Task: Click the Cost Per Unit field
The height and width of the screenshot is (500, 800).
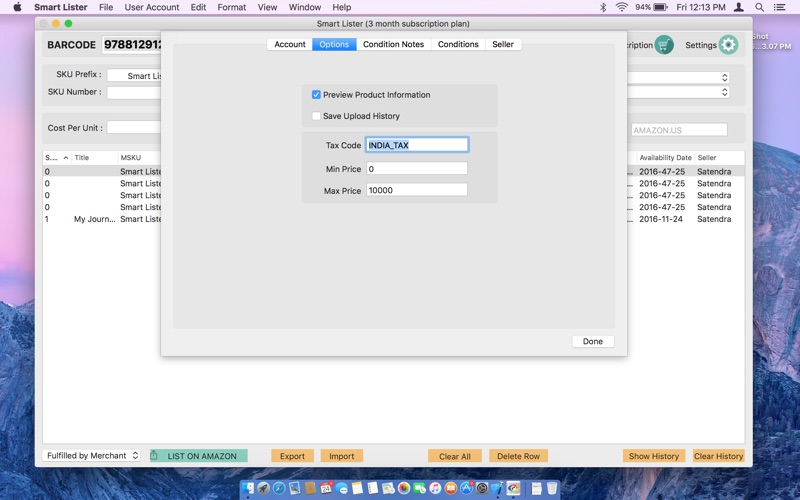Action: pos(134,128)
